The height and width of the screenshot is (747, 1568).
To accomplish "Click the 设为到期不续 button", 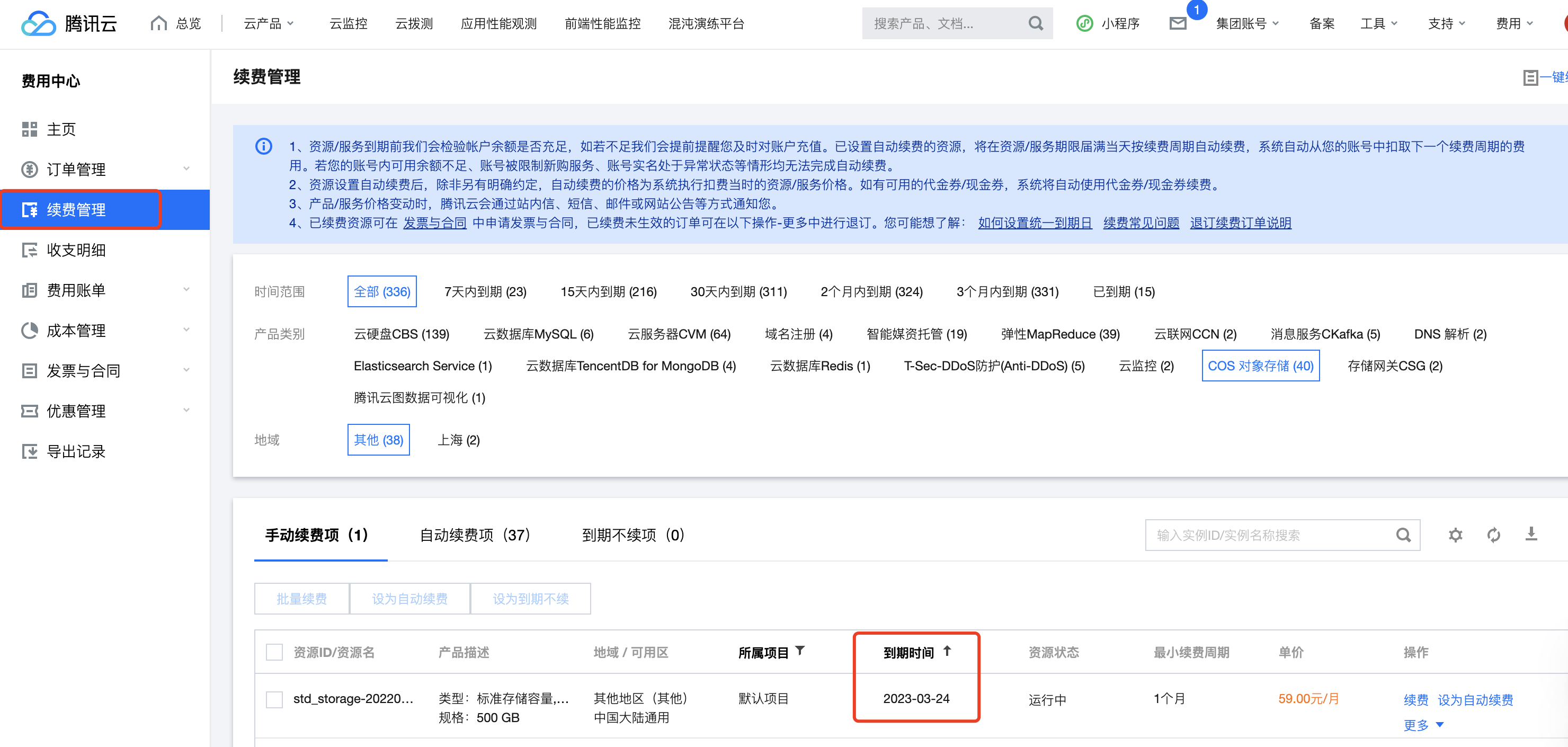I will click(x=531, y=599).
